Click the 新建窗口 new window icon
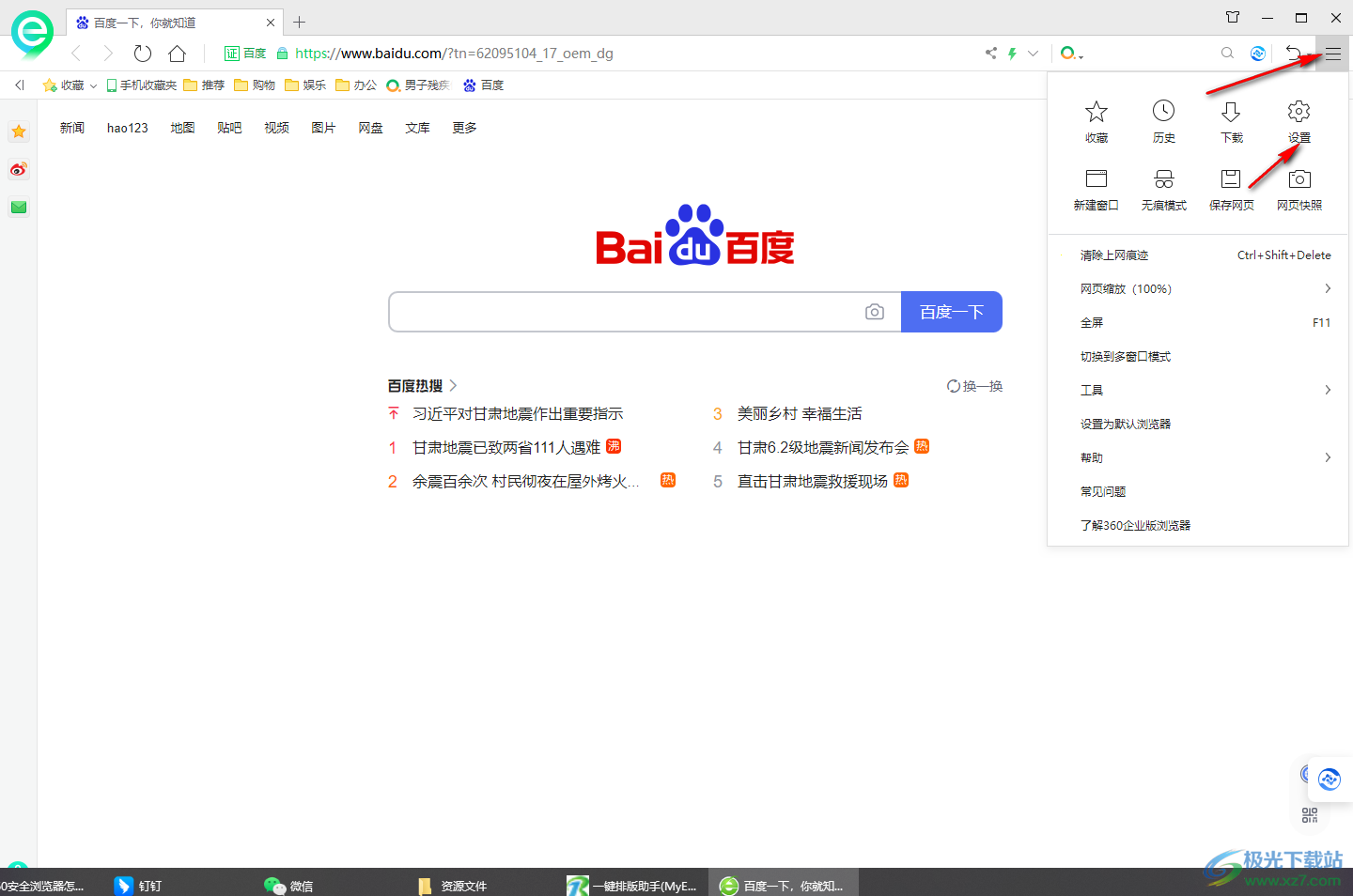 pos(1096,178)
